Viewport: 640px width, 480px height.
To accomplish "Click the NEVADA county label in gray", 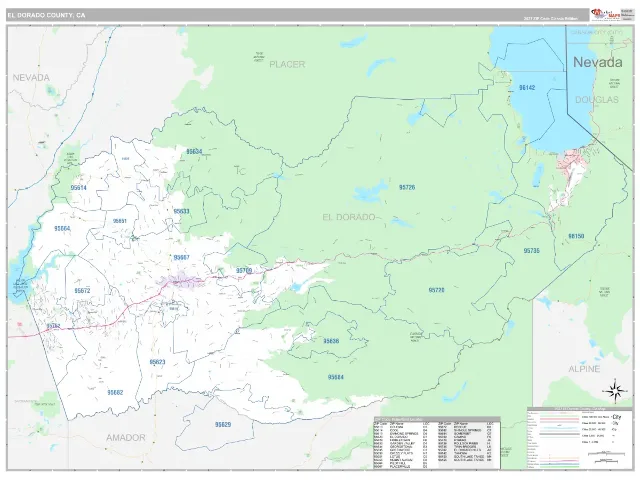I will pyautogui.click(x=31, y=78).
